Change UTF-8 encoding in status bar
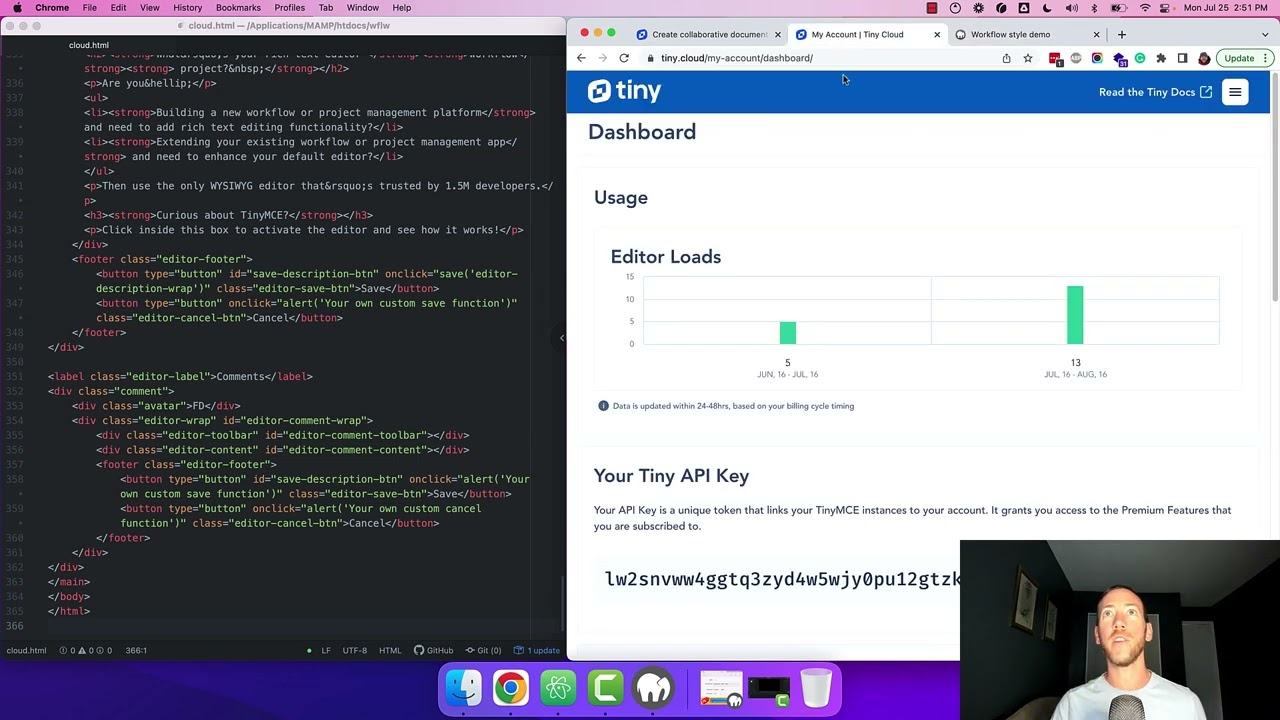Image resolution: width=1280 pixels, height=720 pixels. (354, 650)
